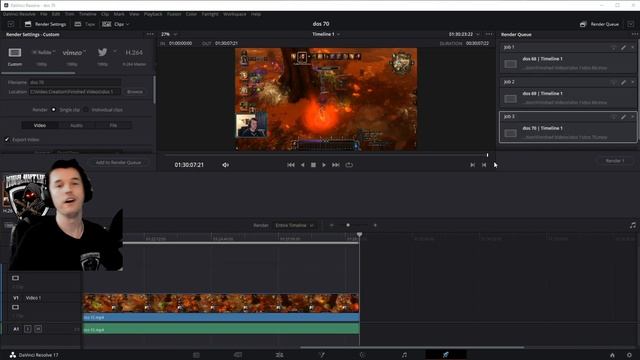Toggle the Render Settings panel button
Viewport: 640px width, 360px height.
pos(45,24)
